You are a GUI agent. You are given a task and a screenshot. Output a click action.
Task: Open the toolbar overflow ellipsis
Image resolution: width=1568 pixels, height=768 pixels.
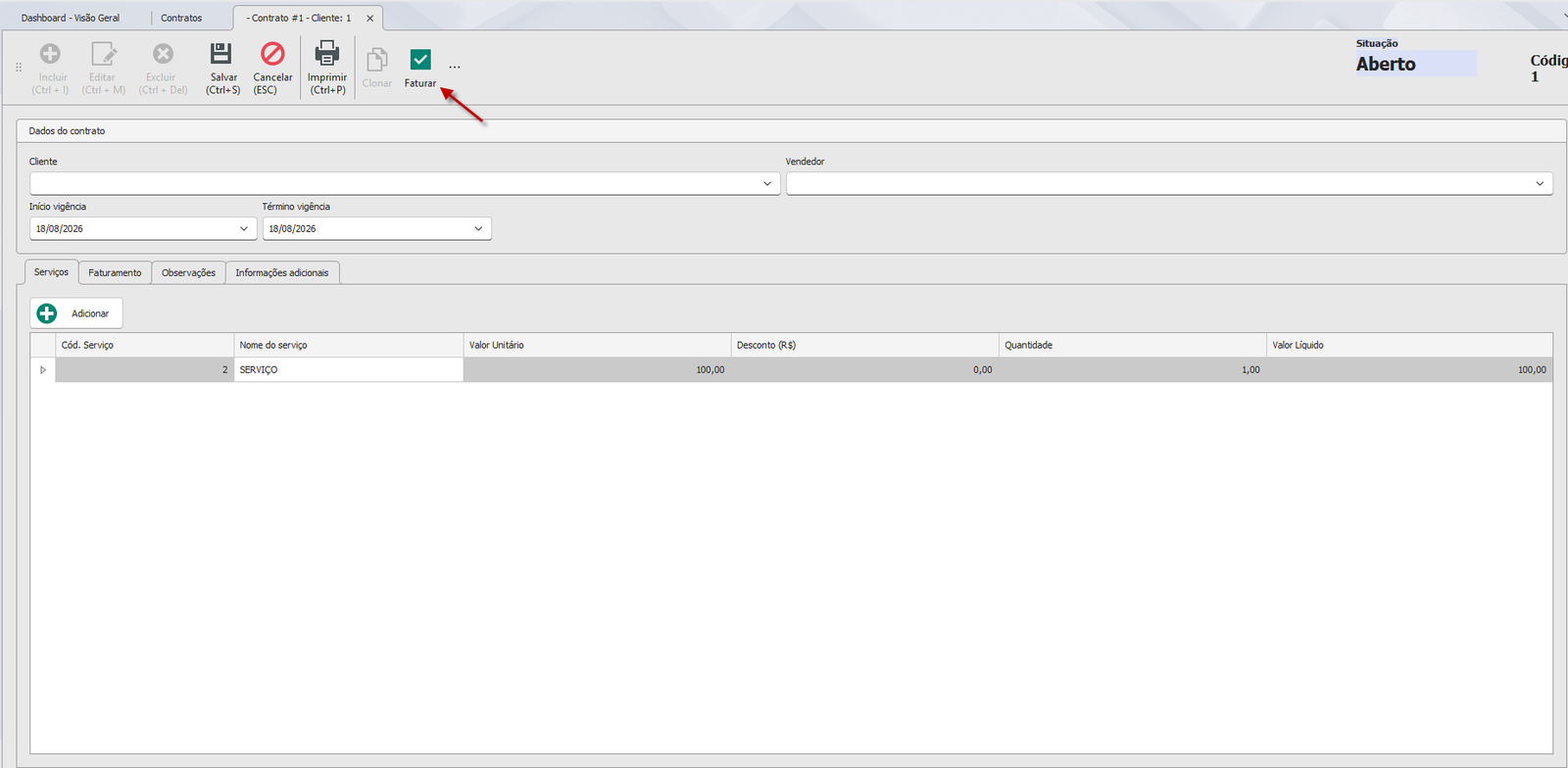(455, 68)
